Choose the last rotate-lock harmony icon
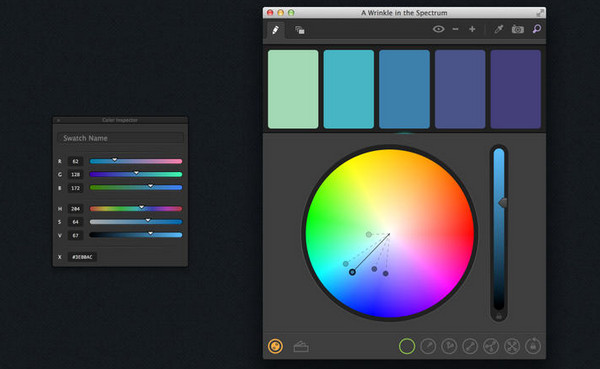This screenshot has height=369, width=600. point(533,346)
